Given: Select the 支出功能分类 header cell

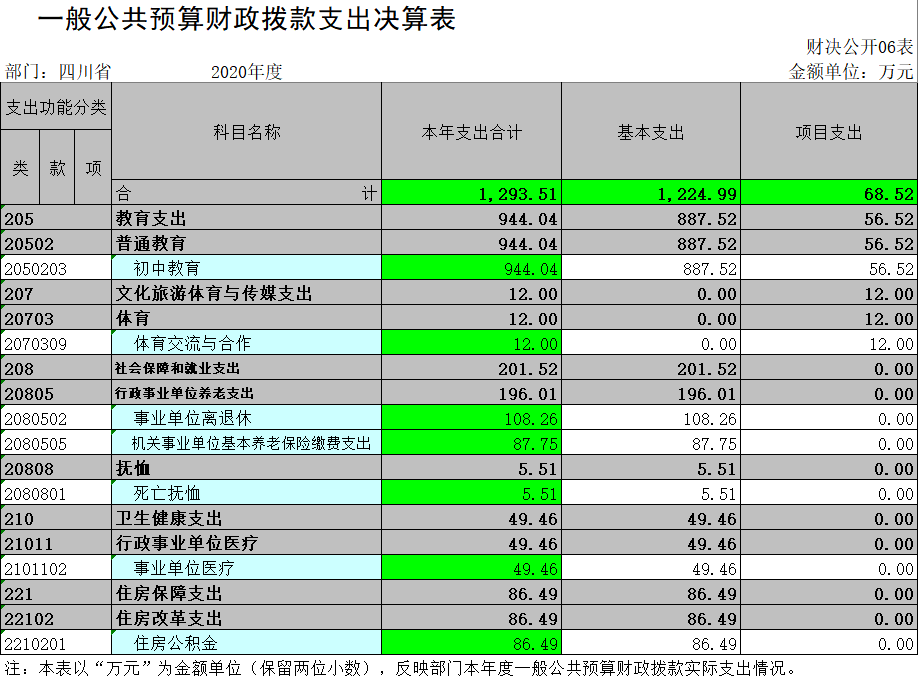Looking at the screenshot, I should [x=56, y=108].
